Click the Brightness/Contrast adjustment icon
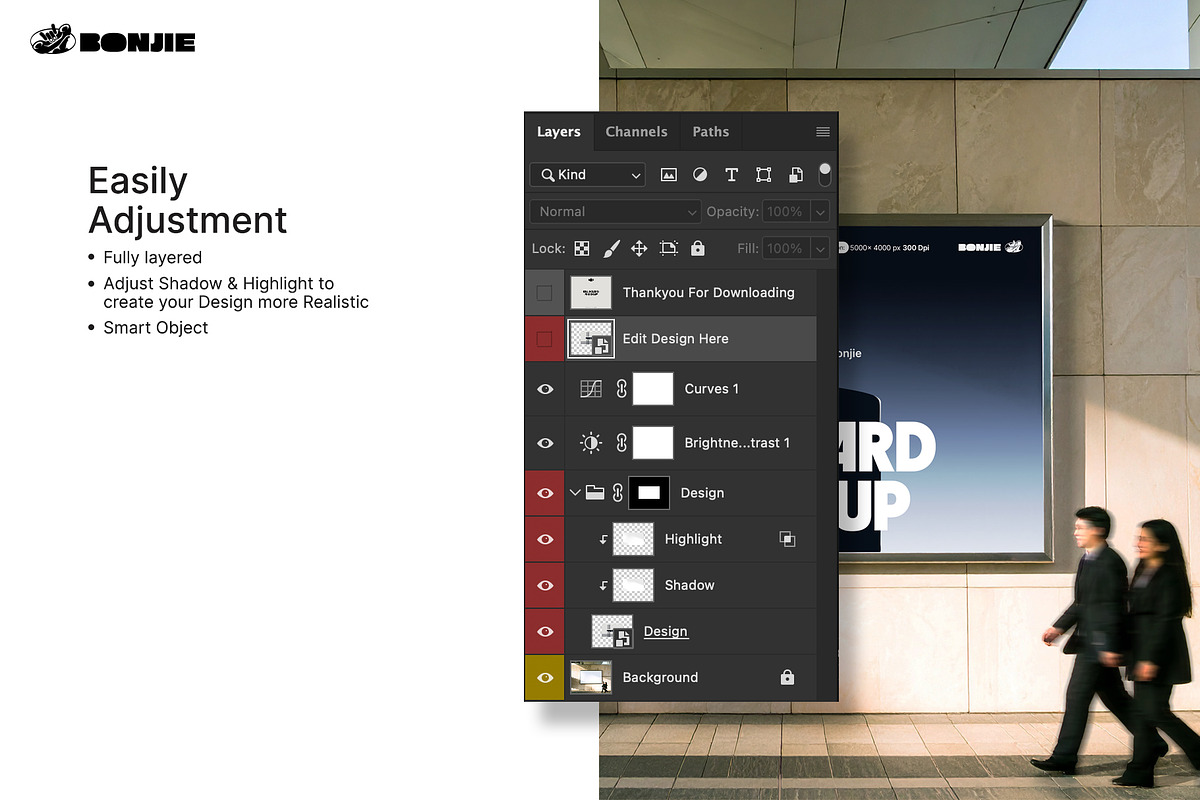Screen dimensions: 1200x800 point(591,443)
